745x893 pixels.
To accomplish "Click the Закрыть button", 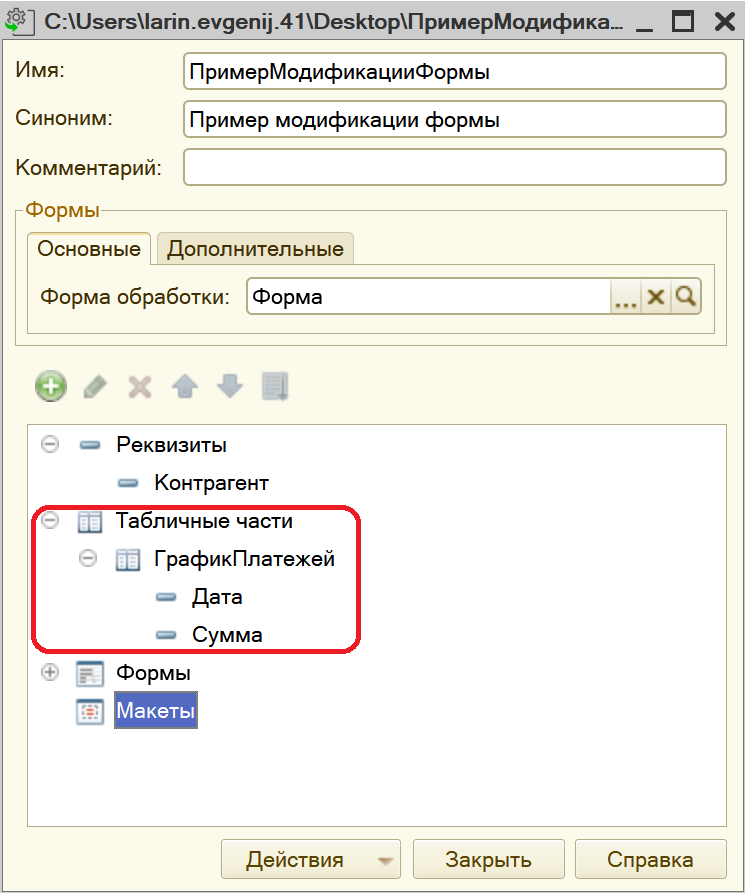I will [489, 859].
